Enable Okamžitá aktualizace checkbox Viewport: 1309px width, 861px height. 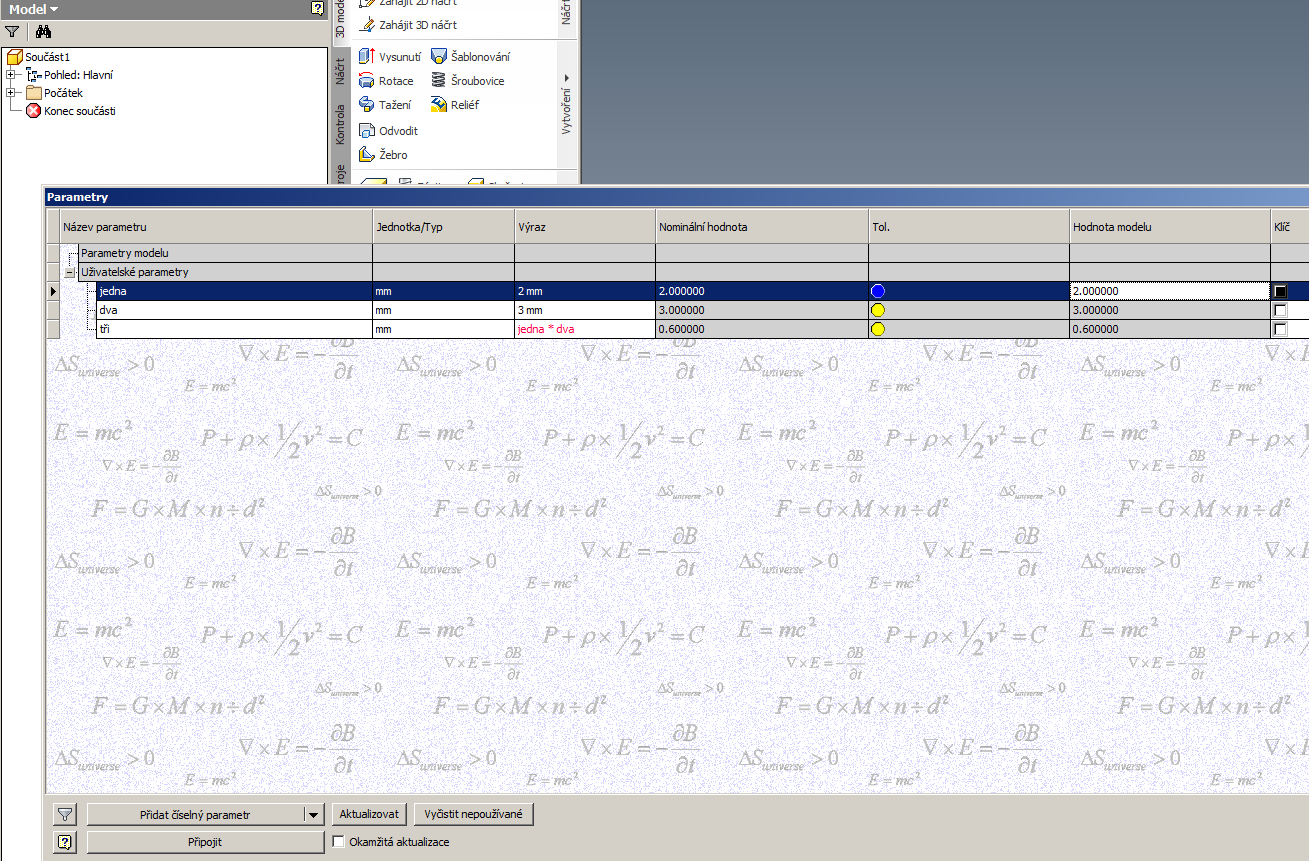338,842
